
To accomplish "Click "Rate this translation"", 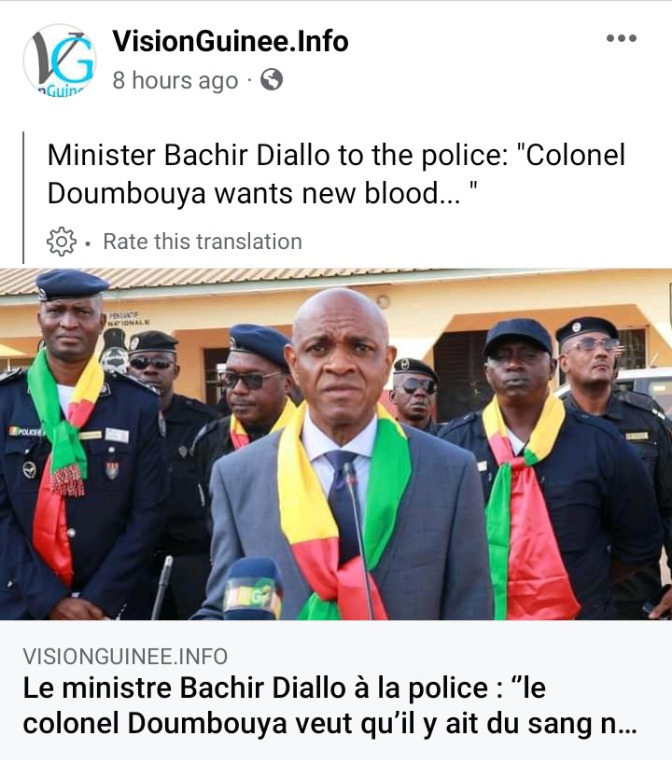I will pyautogui.click(x=202, y=241).
